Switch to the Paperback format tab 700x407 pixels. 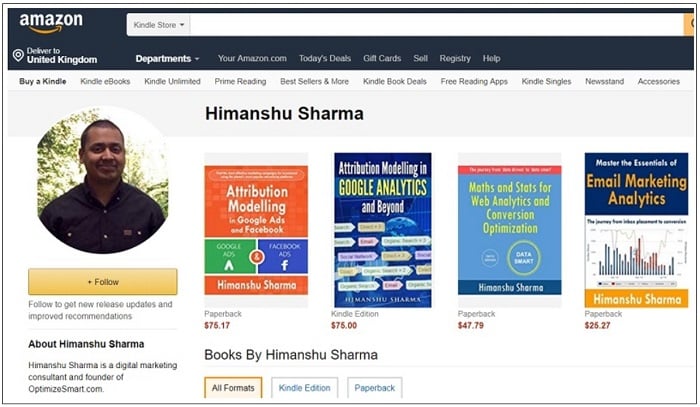(375, 388)
